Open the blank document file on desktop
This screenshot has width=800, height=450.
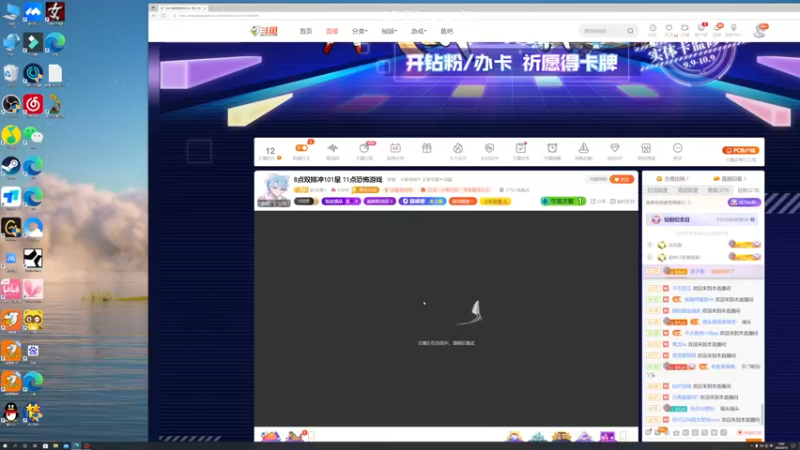pyautogui.click(x=55, y=74)
